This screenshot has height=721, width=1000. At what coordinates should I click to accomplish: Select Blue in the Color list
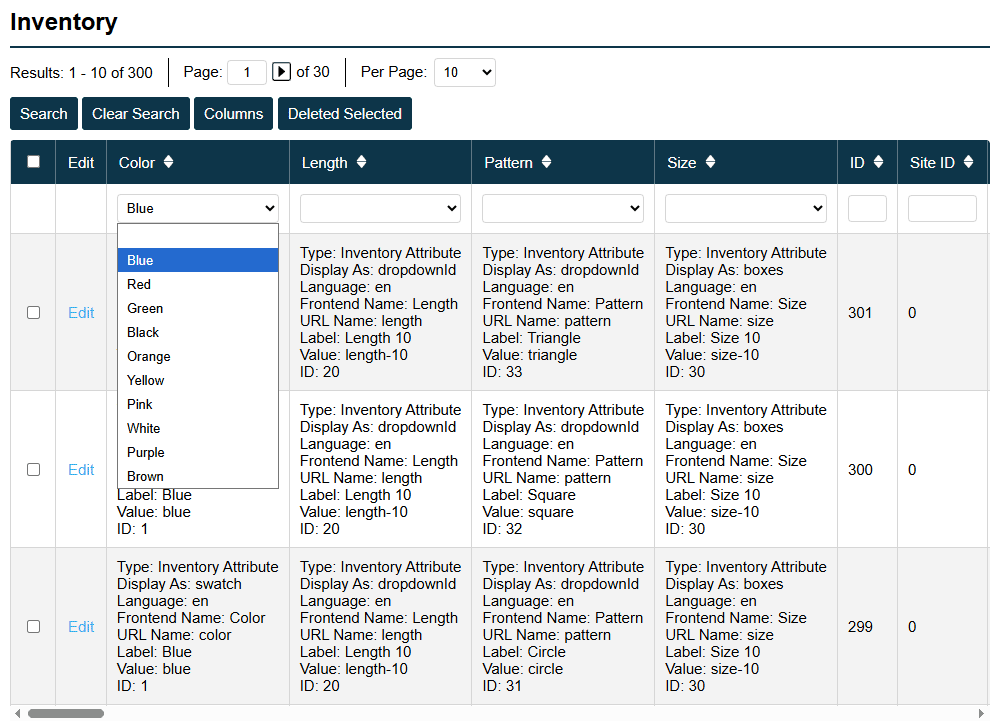pyautogui.click(x=198, y=260)
